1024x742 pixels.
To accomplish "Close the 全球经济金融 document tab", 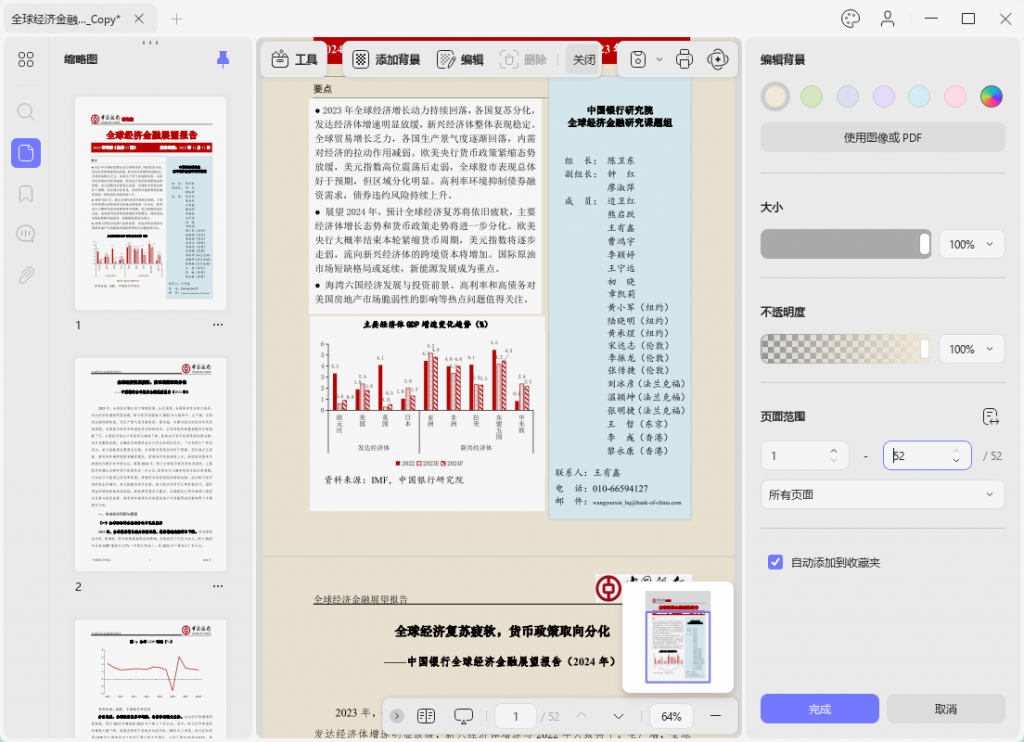I will coord(139,19).
